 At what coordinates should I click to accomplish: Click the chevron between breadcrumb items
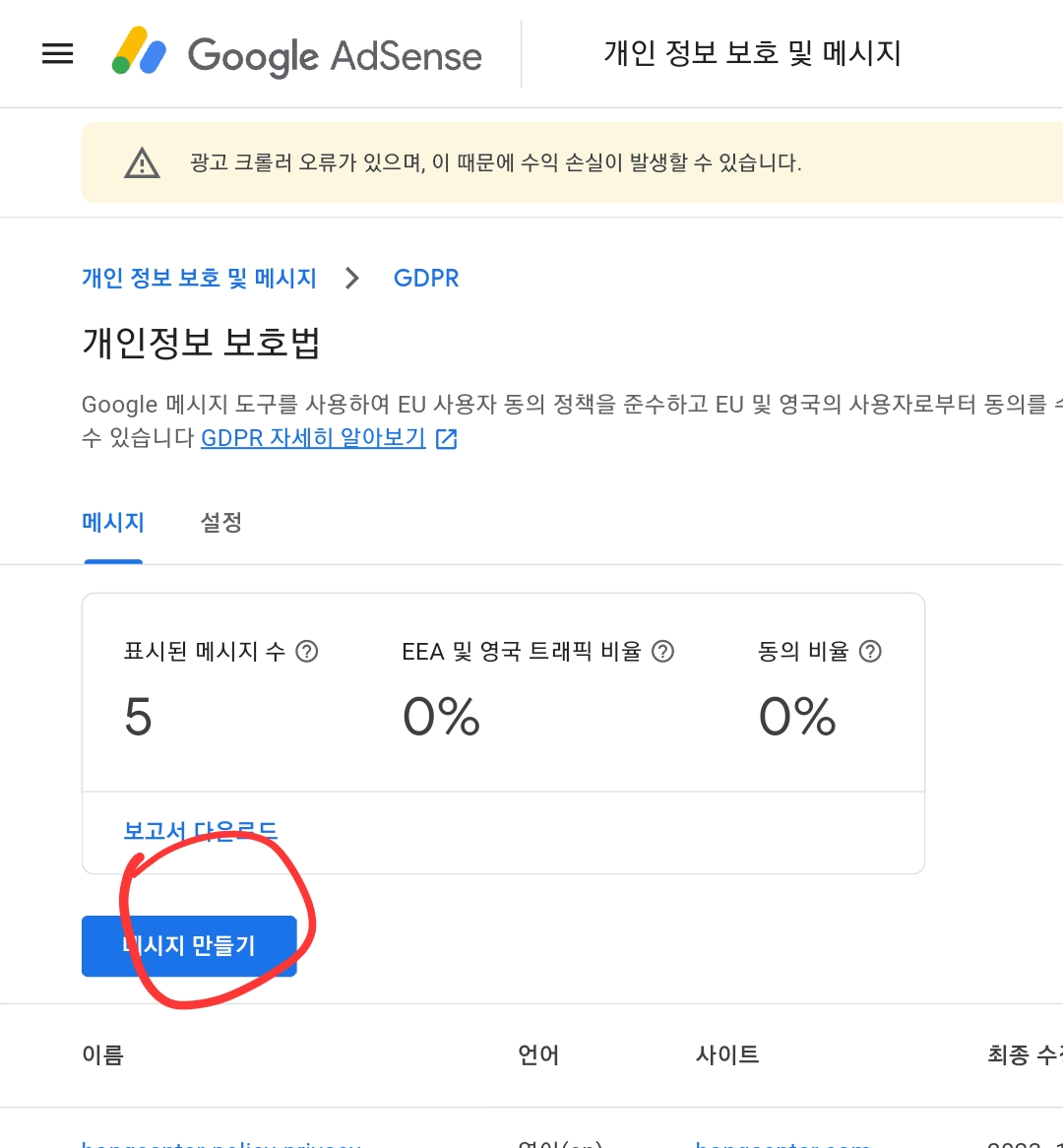pos(351,279)
